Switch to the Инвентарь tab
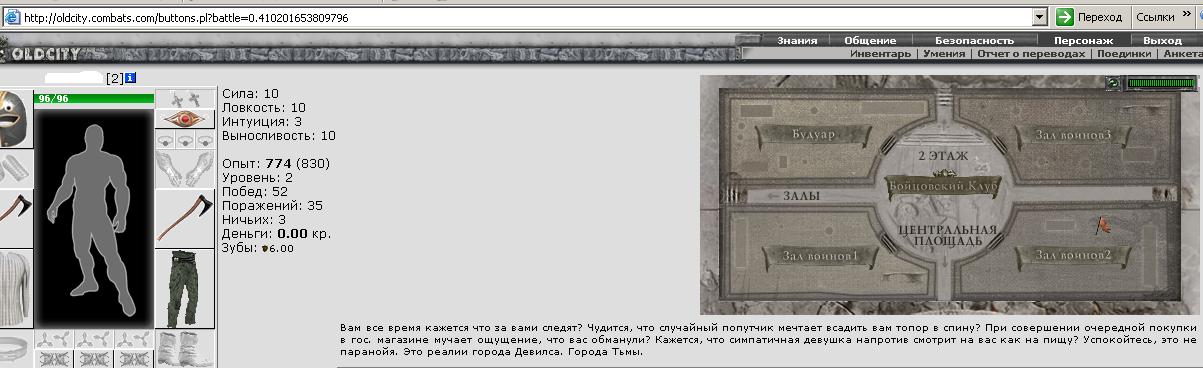The width and height of the screenshot is (1203, 368). click(880, 54)
